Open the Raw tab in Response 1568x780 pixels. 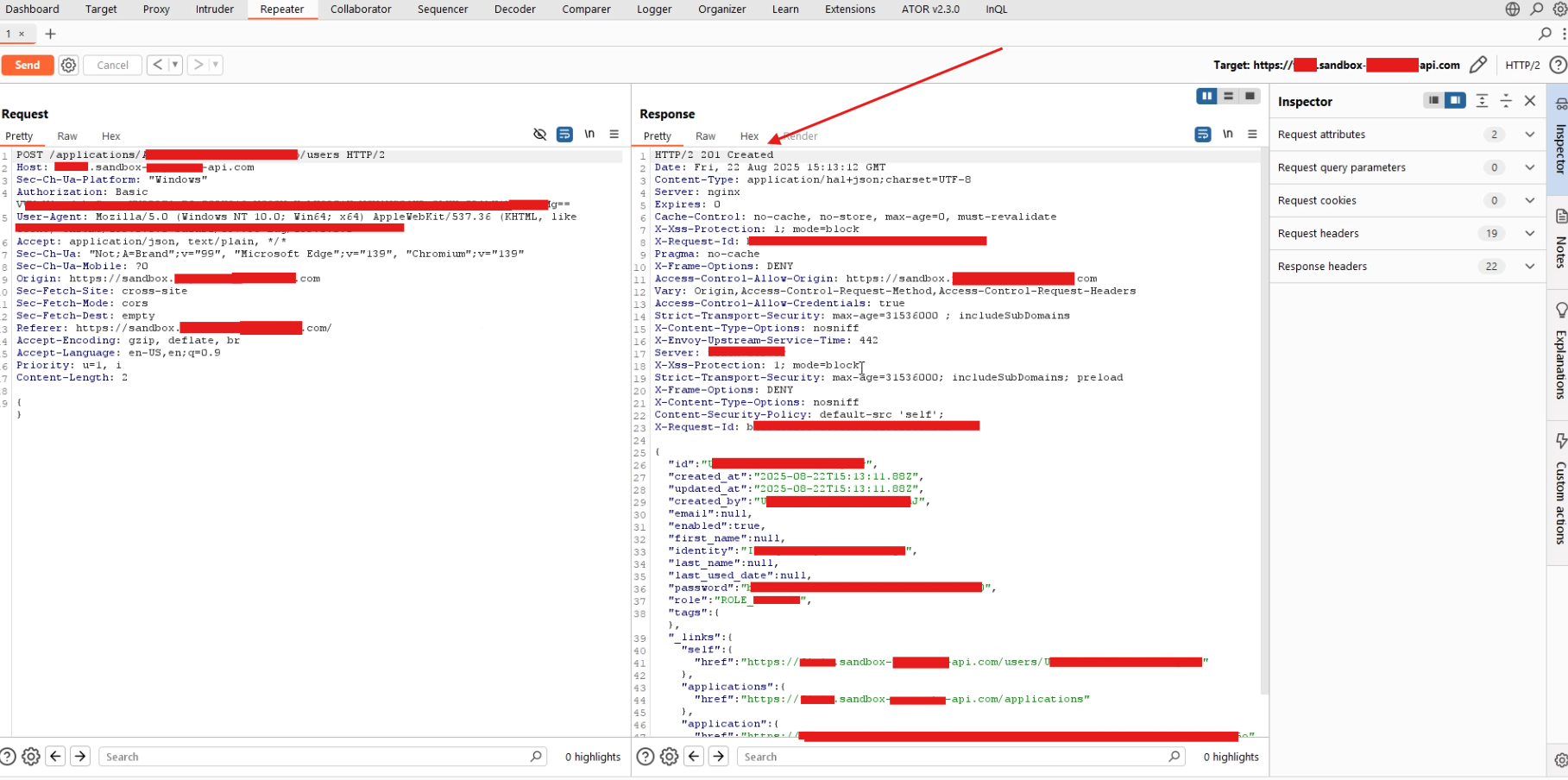[705, 136]
